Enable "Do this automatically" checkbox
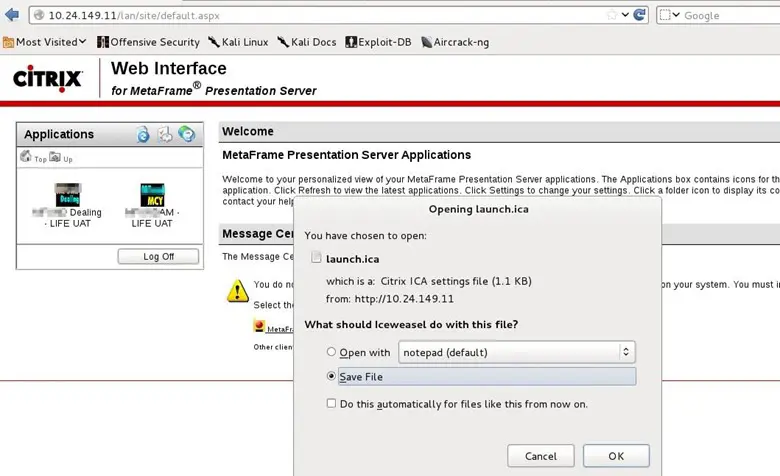 [x=332, y=404]
